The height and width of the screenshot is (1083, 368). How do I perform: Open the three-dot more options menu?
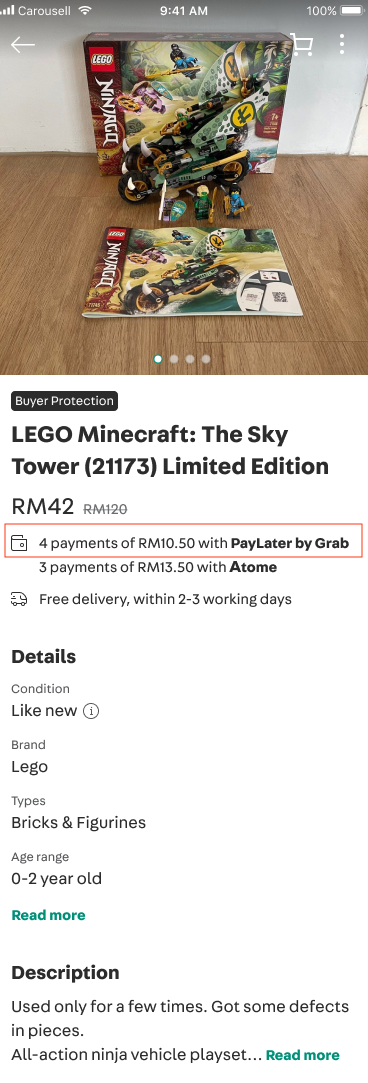point(342,44)
